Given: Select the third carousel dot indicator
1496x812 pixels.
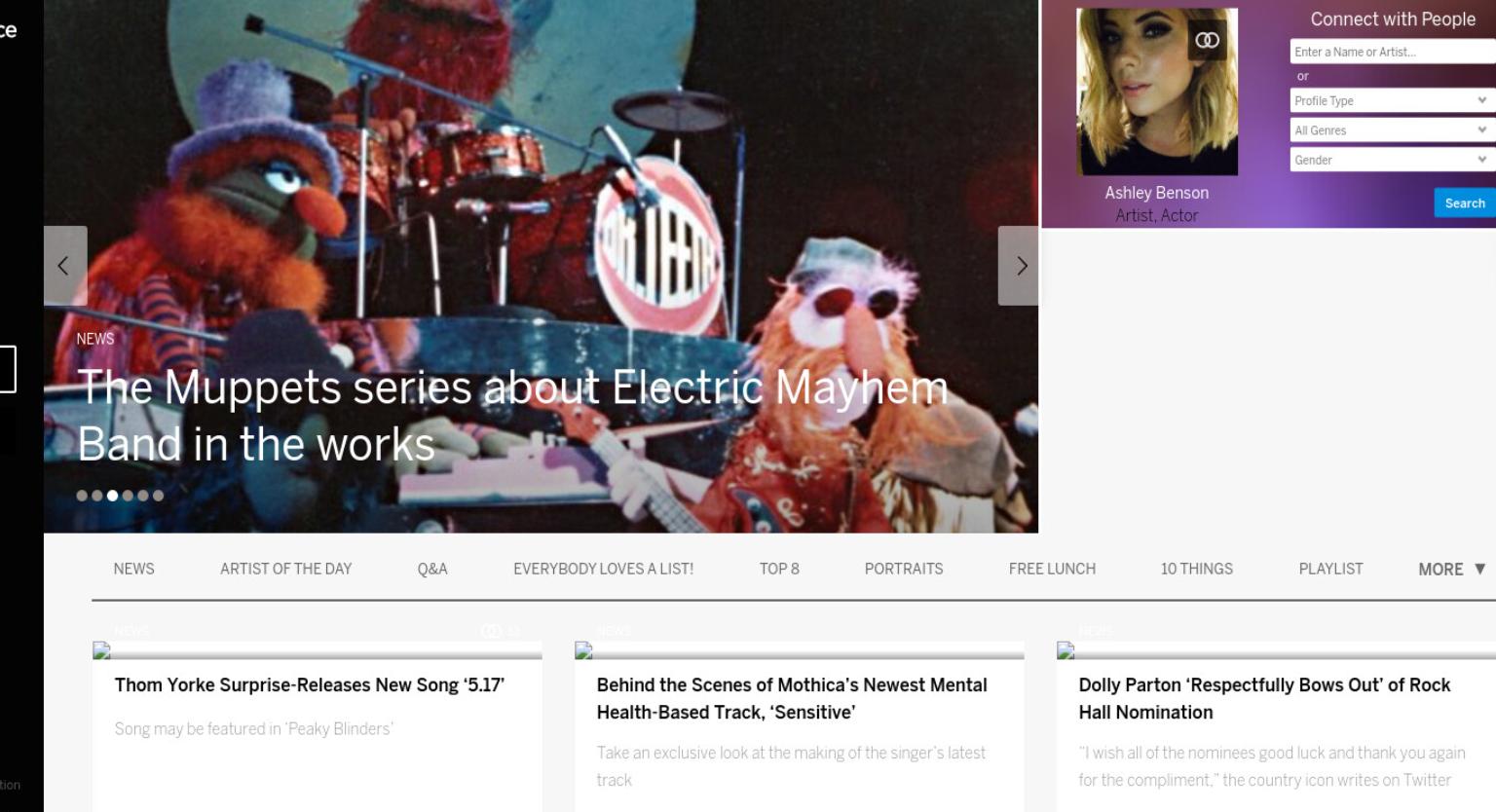Looking at the screenshot, I should tap(112, 496).
